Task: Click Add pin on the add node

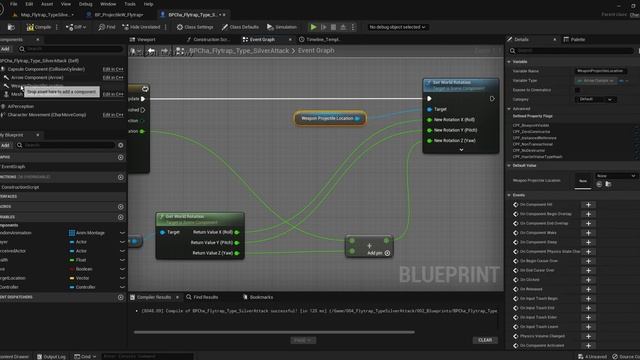Action: [x=378, y=253]
